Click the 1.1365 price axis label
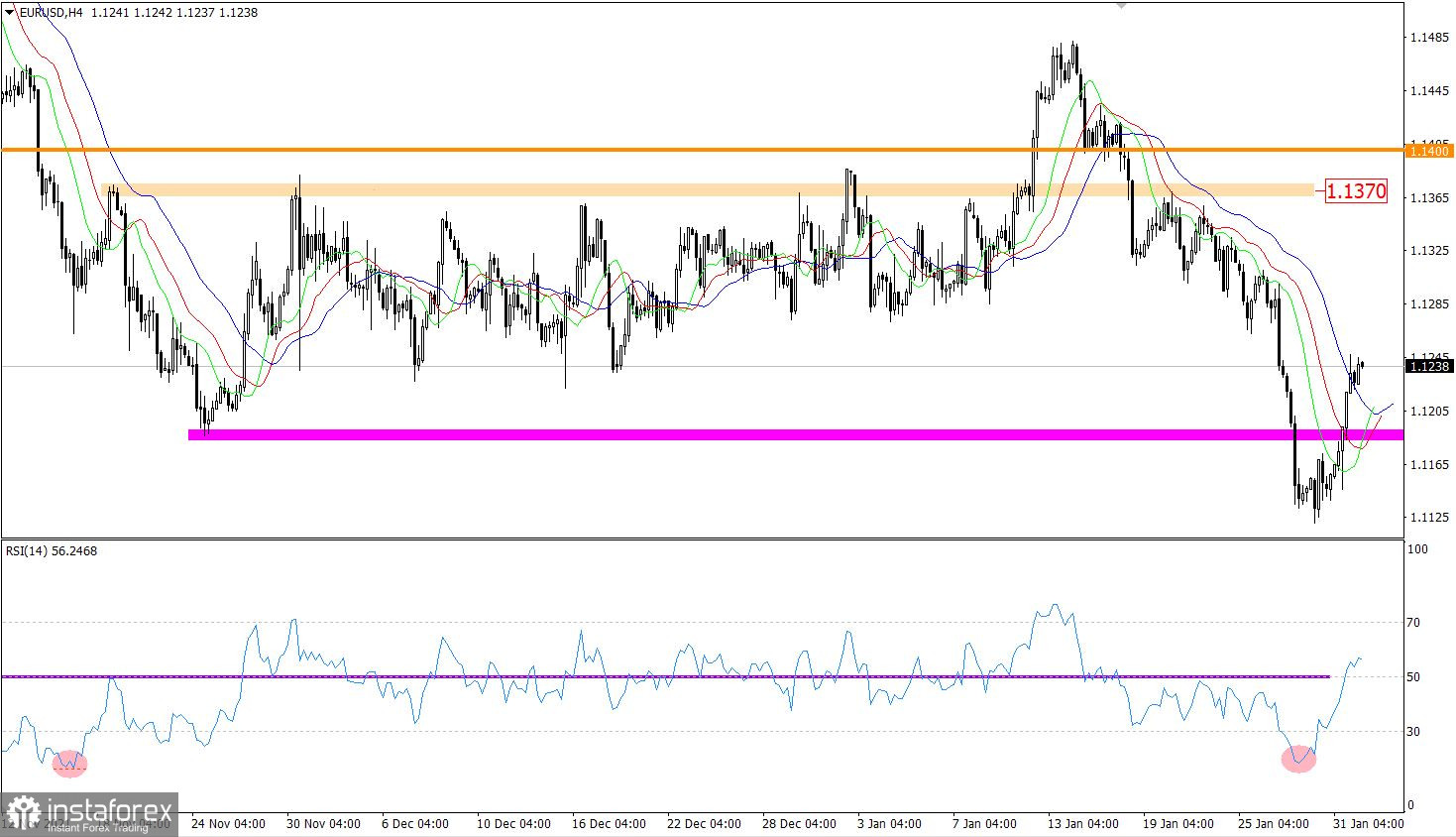Viewport: 1456px width, 837px height. click(1428, 197)
